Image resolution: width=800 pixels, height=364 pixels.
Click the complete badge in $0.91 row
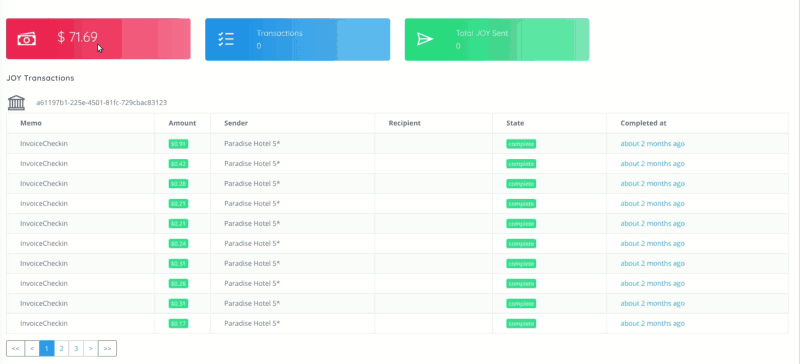point(521,144)
